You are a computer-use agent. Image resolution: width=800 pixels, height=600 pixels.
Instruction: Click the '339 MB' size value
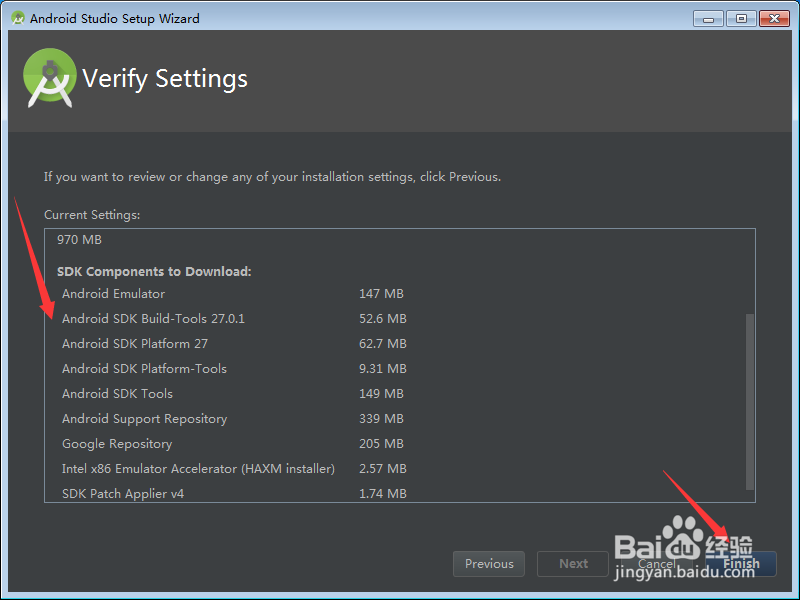coord(381,419)
